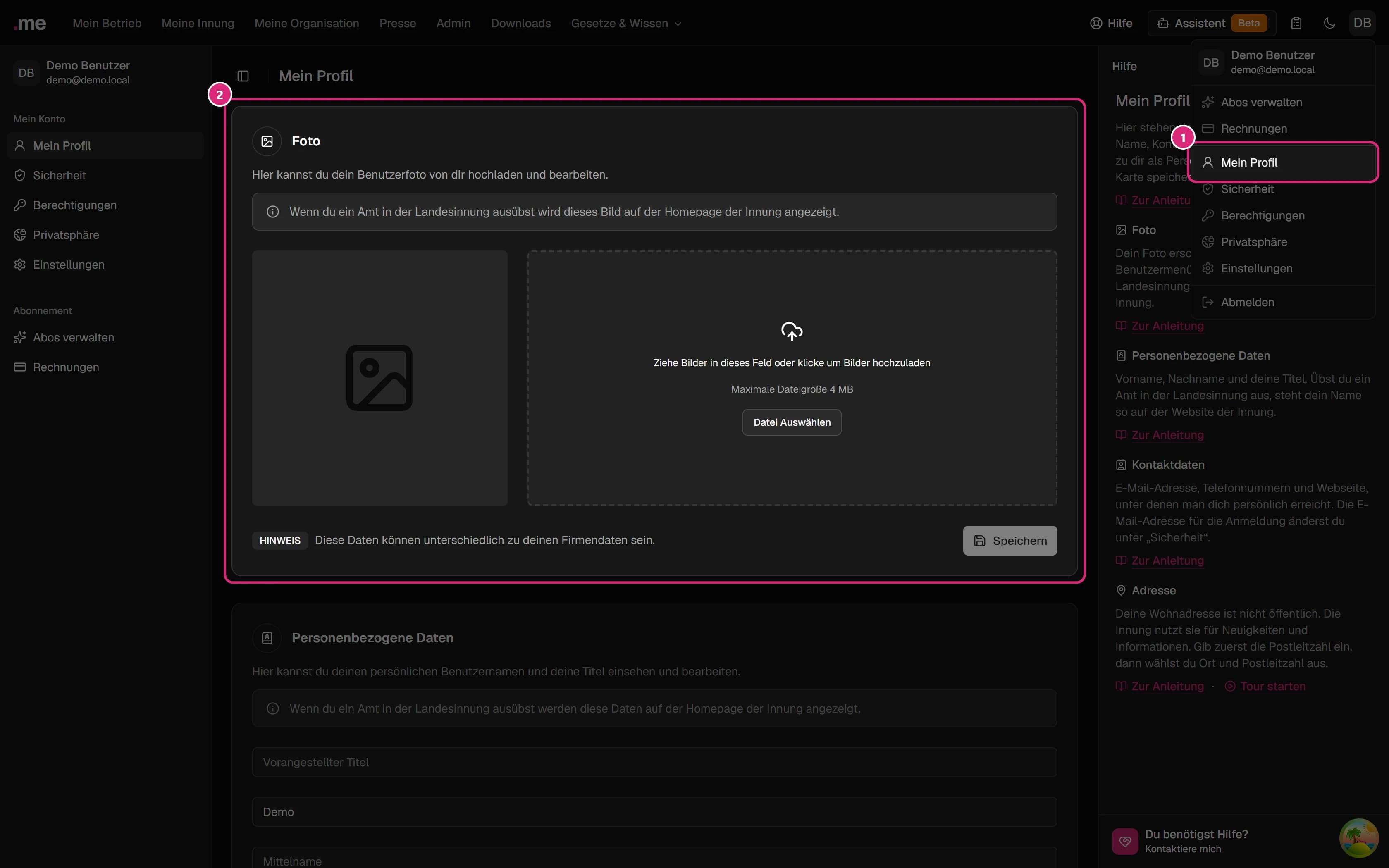Click the DB avatar in the top right

[1362, 24]
